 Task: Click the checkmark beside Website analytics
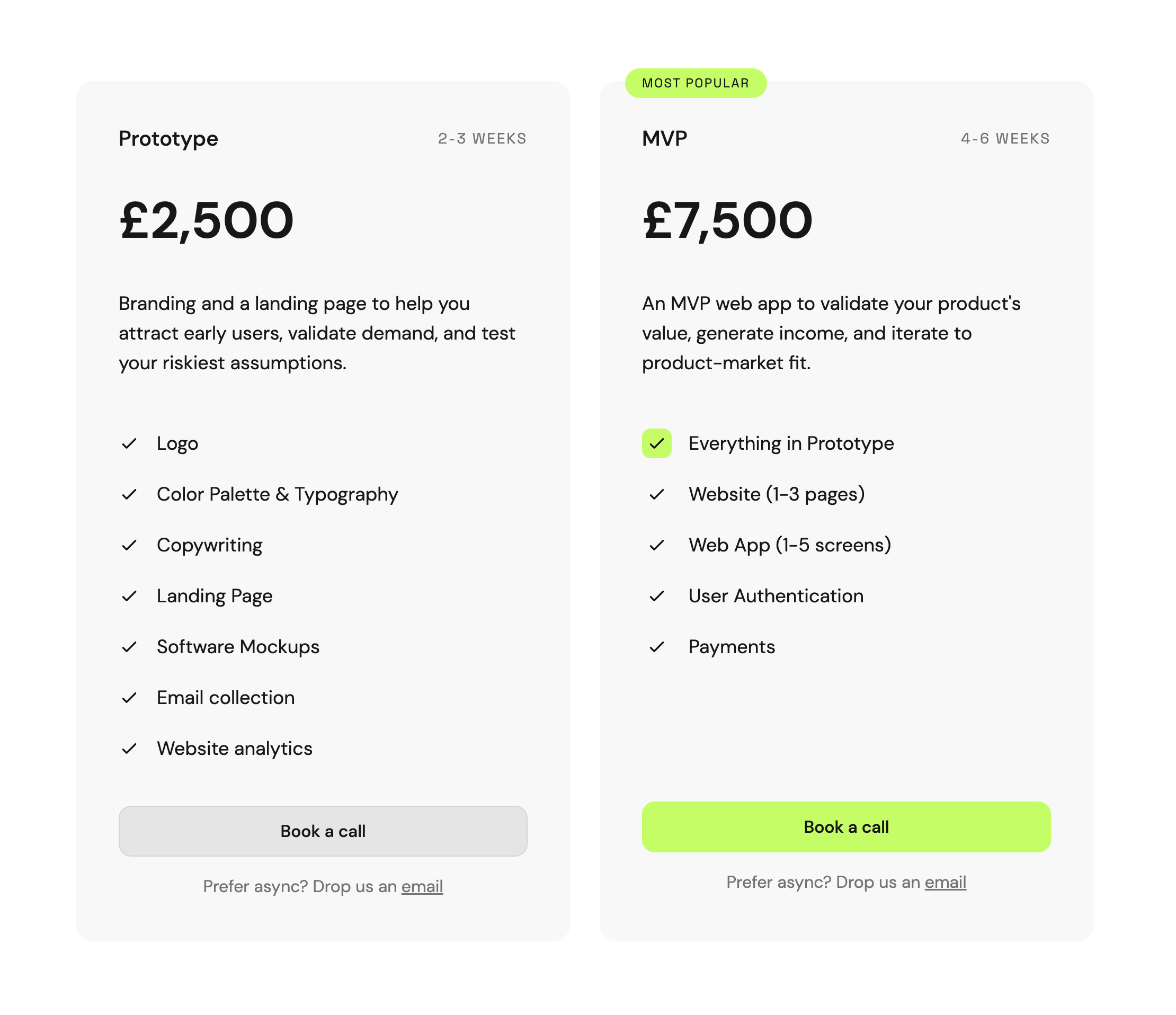point(129,749)
